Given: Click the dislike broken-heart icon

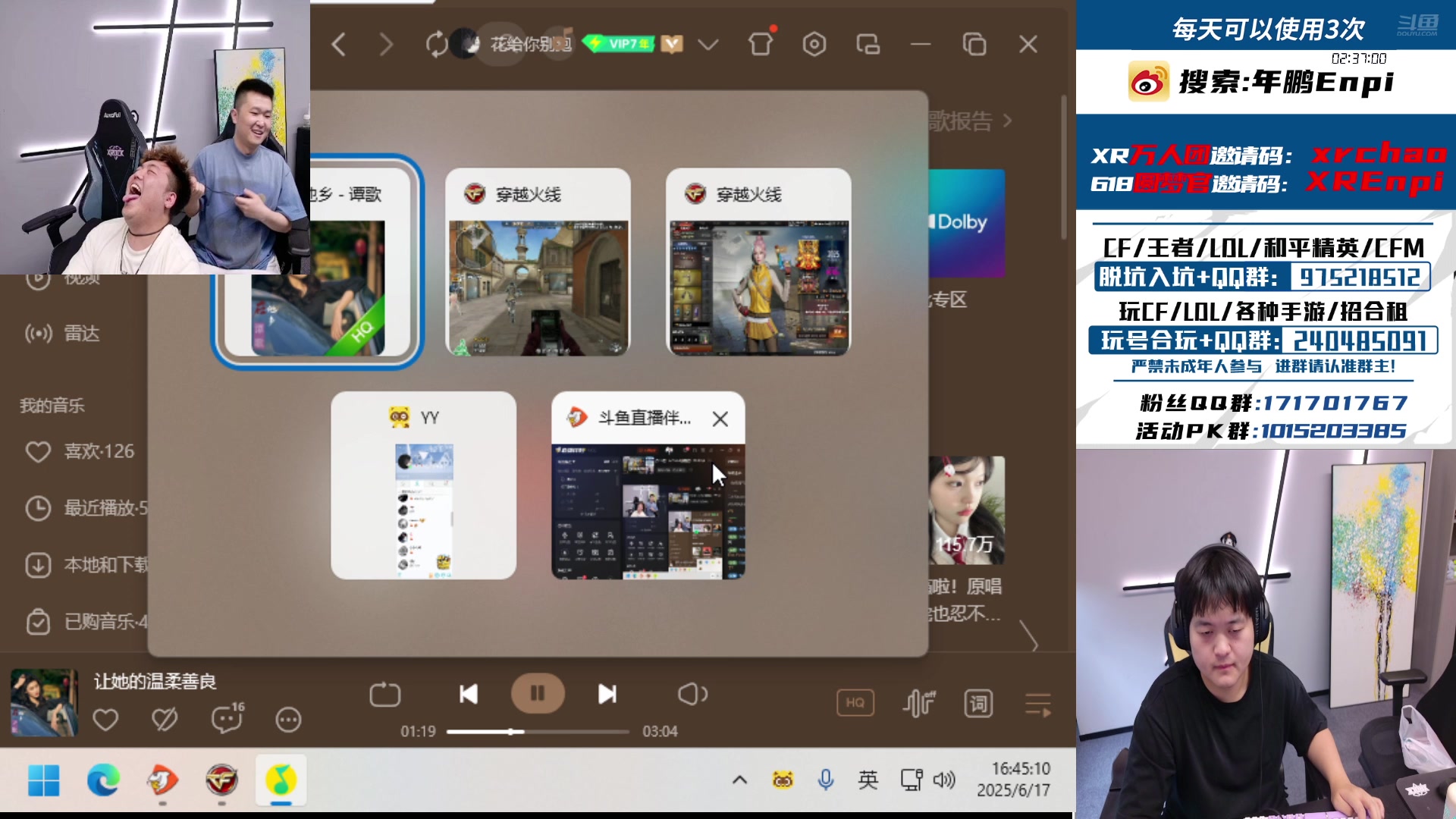Looking at the screenshot, I should pos(165,719).
